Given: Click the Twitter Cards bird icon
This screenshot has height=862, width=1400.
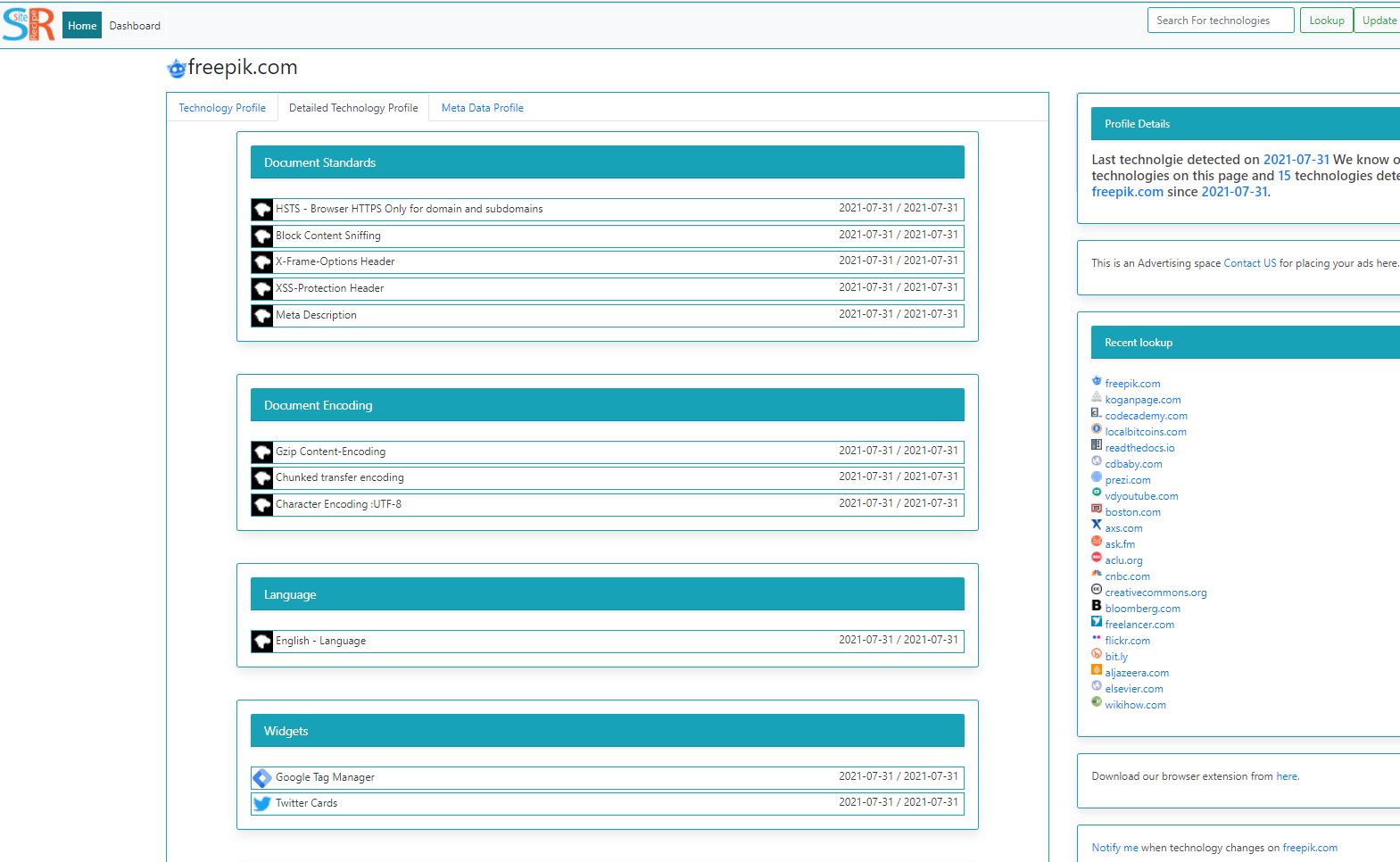Looking at the screenshot, I should click(261, 804).
